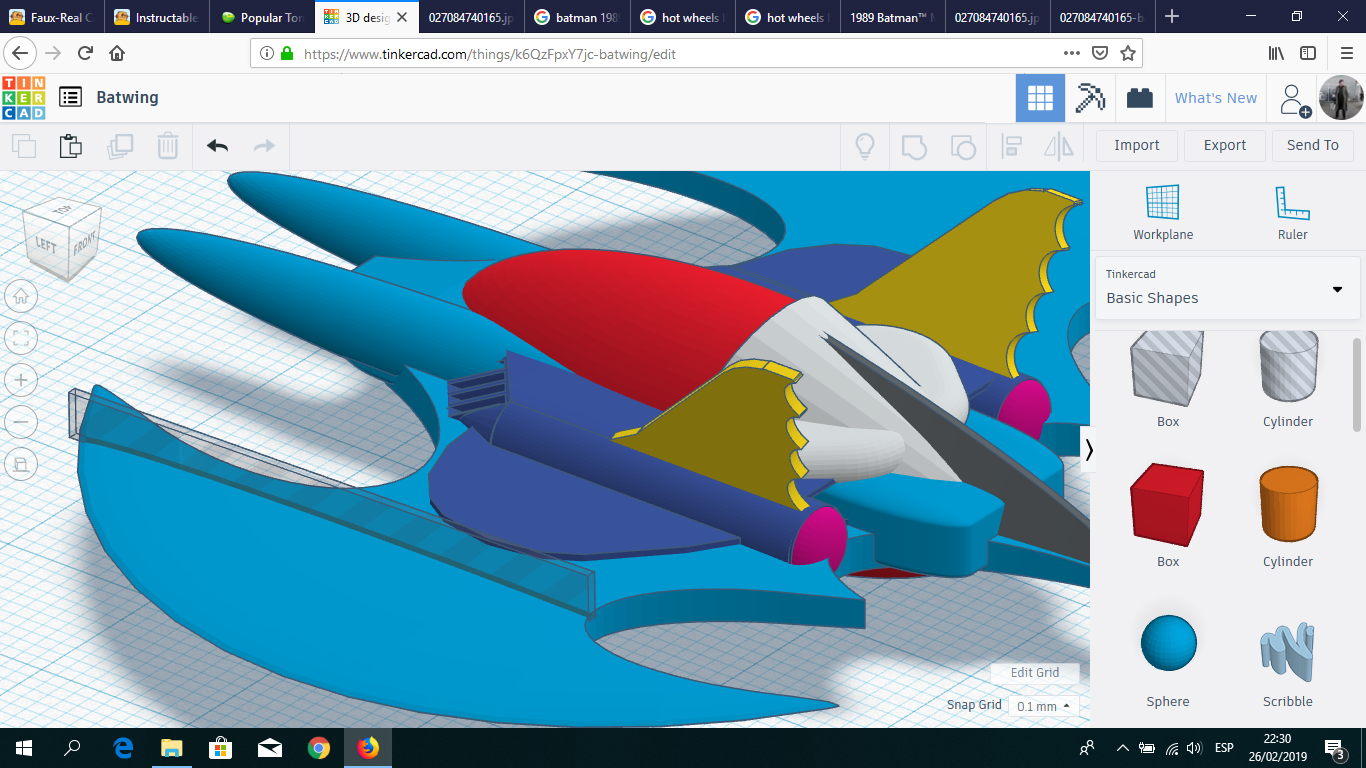Viewport: 1366px width, 768px height.
Task: Open the Basic Shapes category dropdown
Action: point(1227,289)
